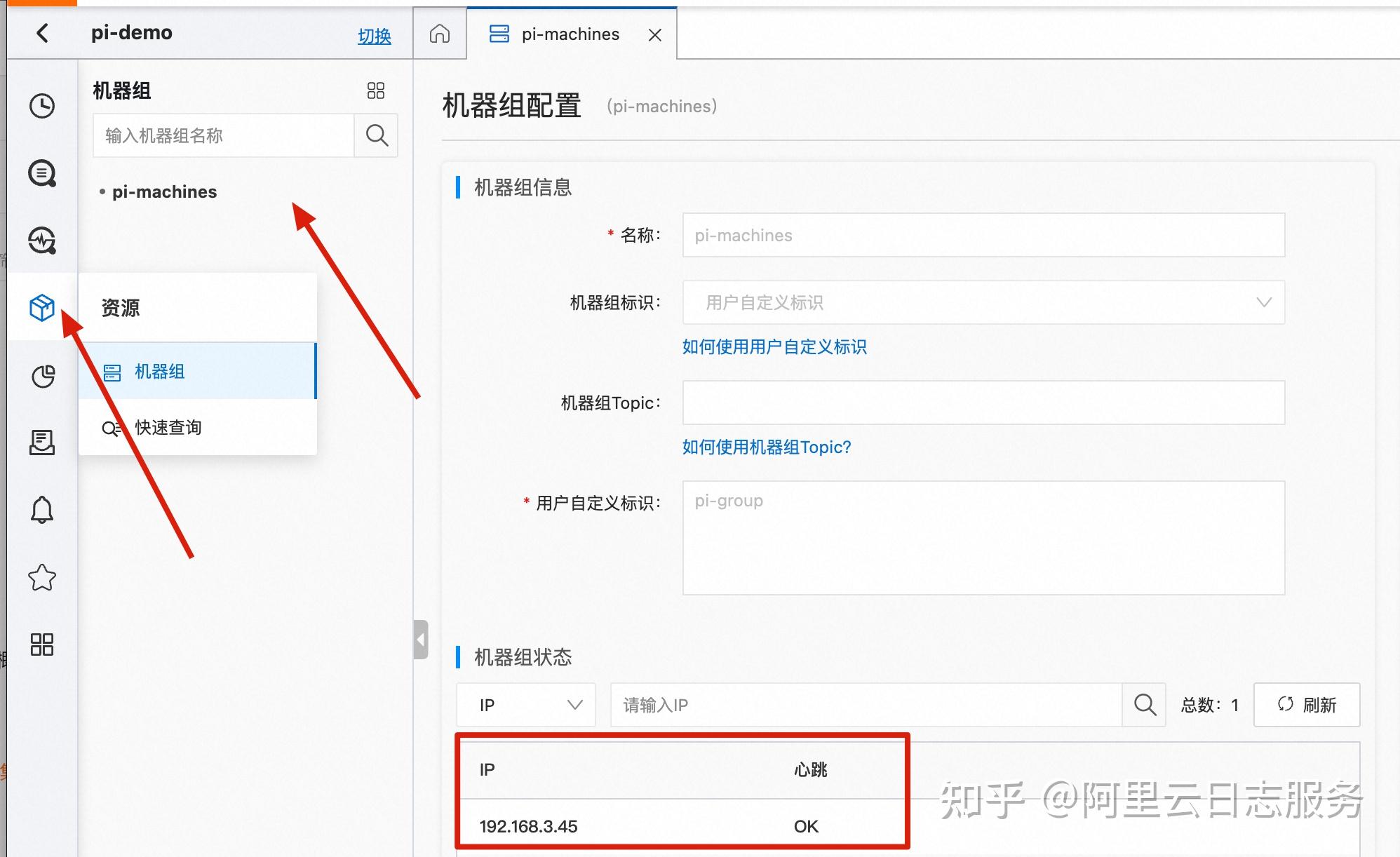Open the recent history clock icon
This screenshot has height=857, width=1400.
[x=42, y=105]
